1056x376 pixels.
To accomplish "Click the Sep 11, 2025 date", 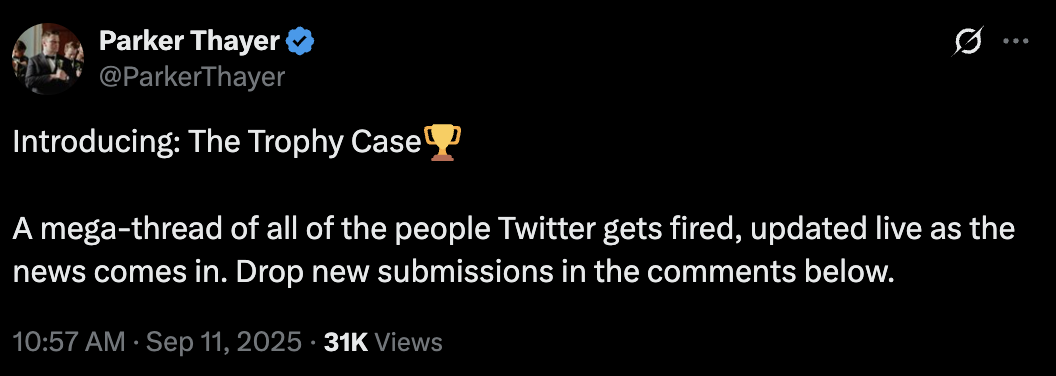I will pyautogui.click(x=224, y=342).
